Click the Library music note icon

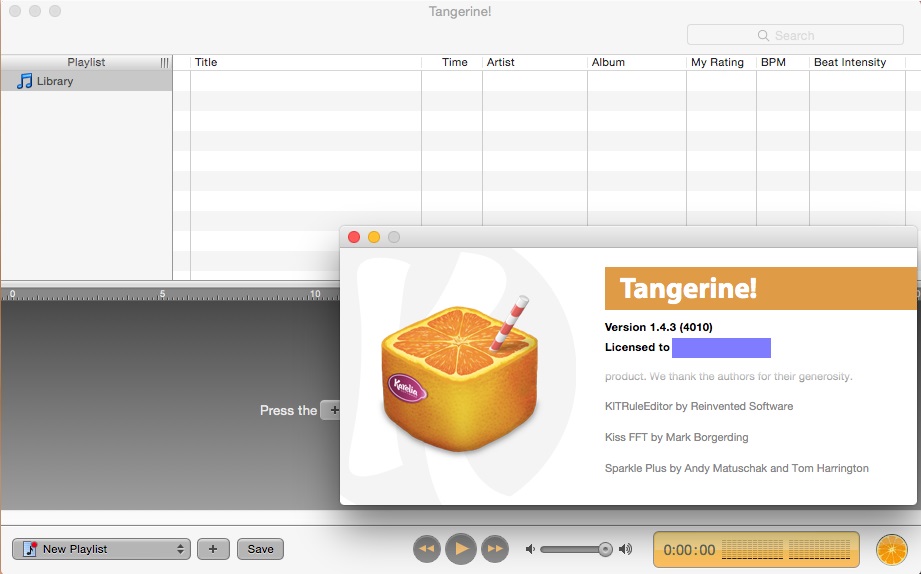(25, 81)
